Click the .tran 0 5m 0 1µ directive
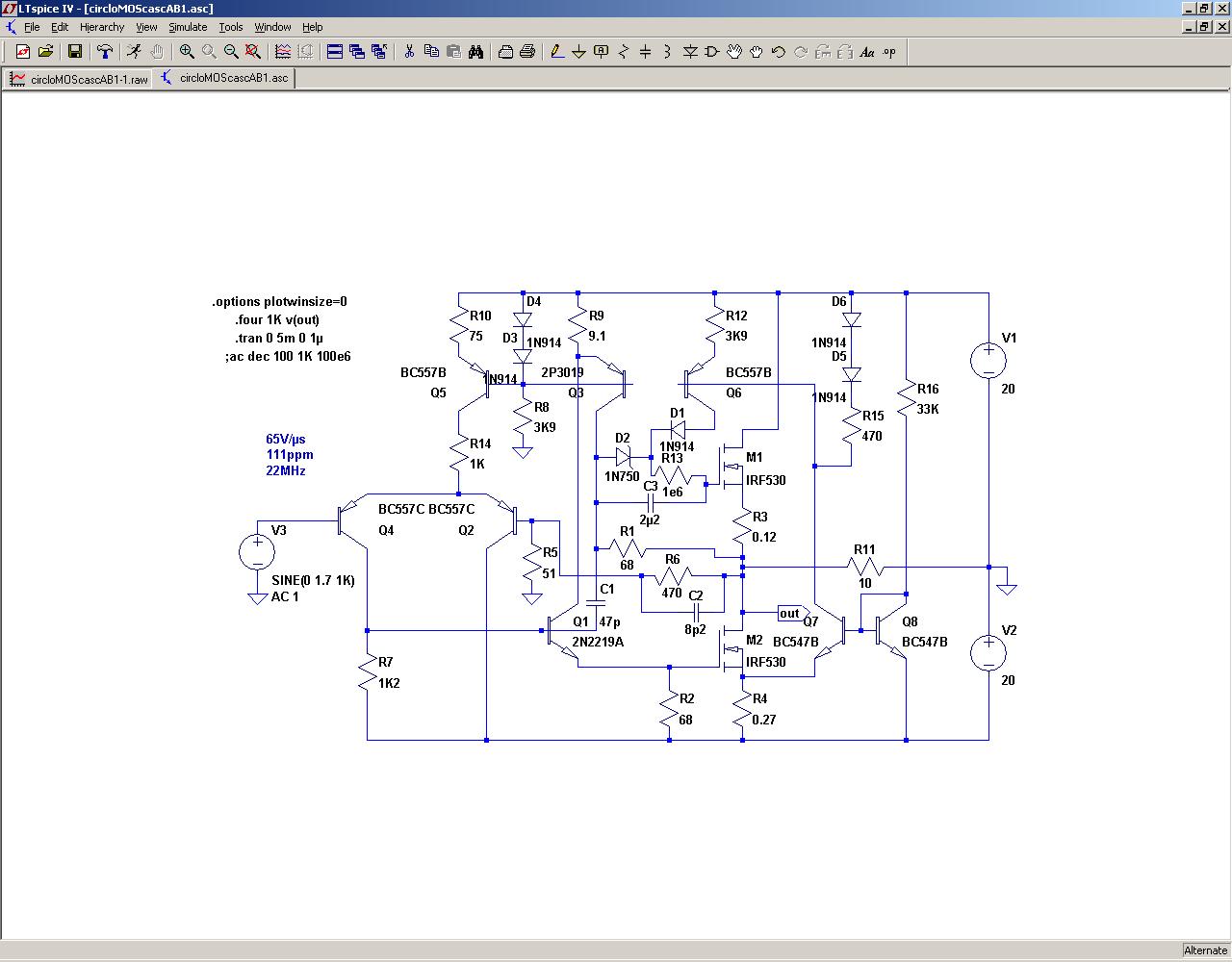The width and height of the screenshot is (1232, 962). coord(279,338)
